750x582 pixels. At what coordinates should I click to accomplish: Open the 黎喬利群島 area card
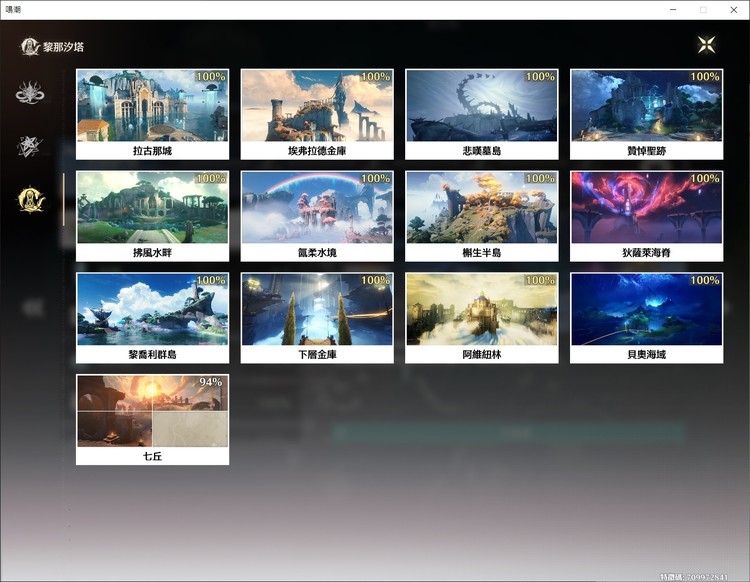pyautogui.click(x=153, y=318)
